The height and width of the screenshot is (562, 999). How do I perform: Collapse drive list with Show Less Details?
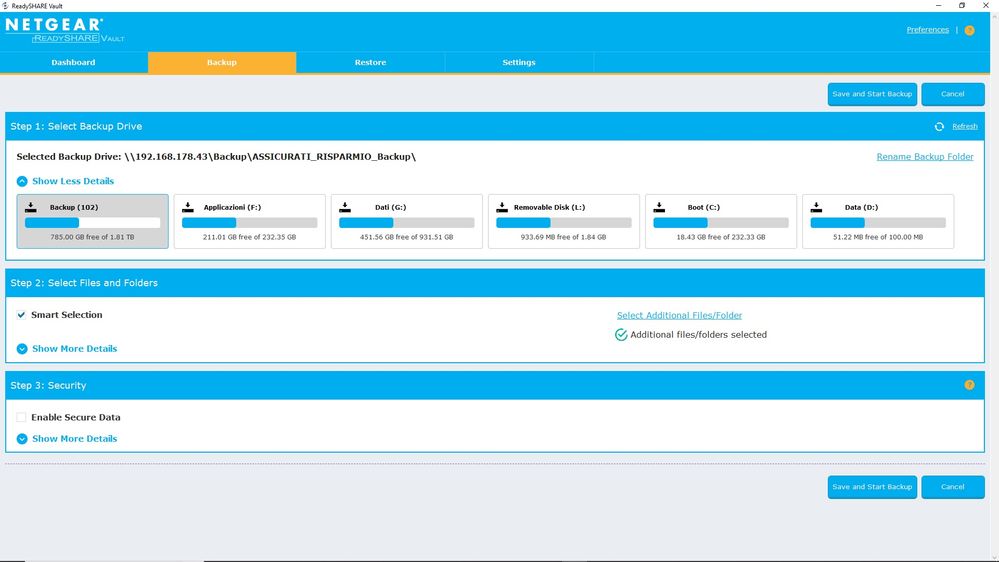65,181
